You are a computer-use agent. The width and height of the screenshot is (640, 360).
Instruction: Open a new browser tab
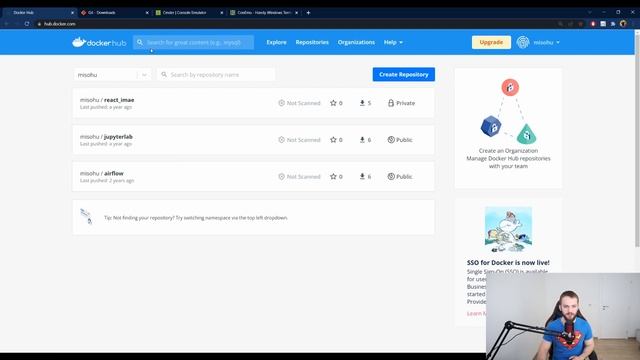[x=308, y=13]
